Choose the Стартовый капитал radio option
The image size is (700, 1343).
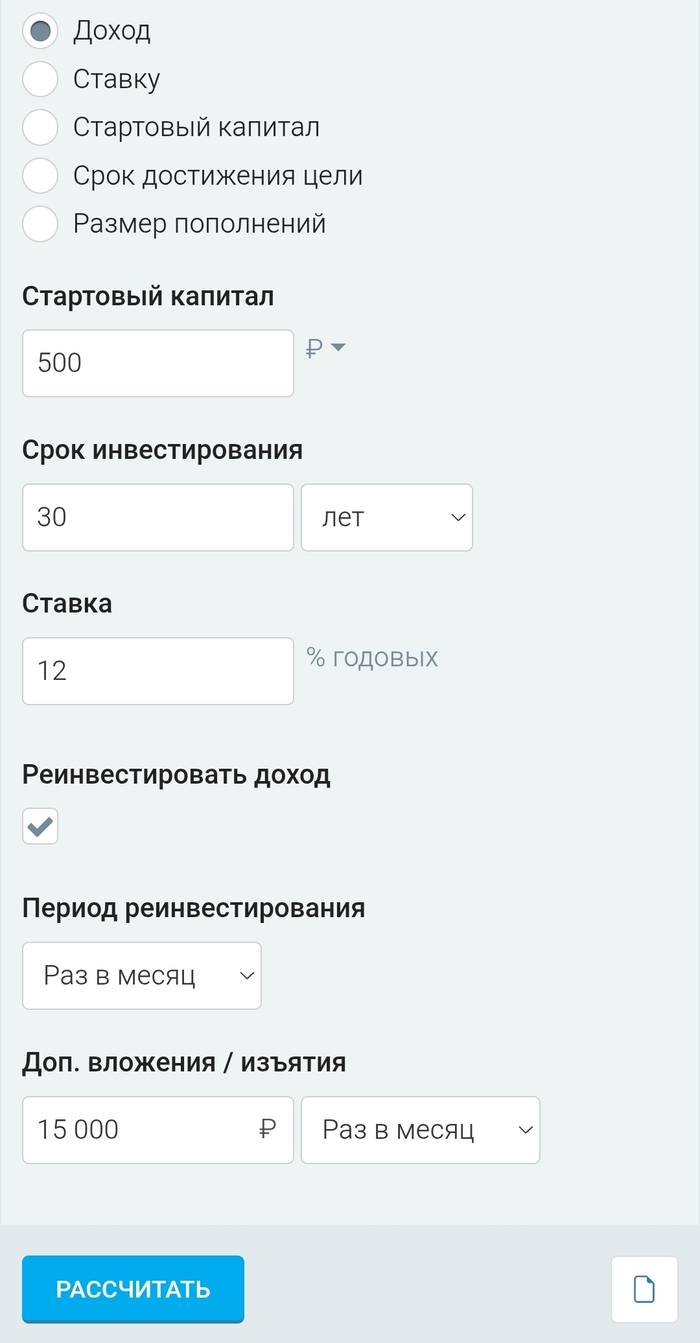click(40, 128)
